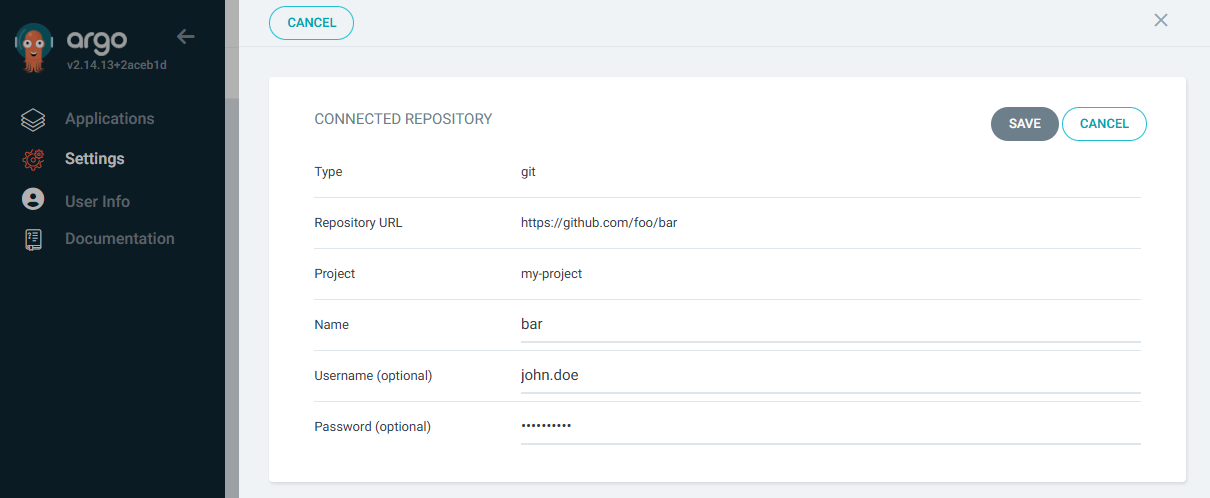Viewport: 1210px width, 498px height.
Task: Cancel editing next to the SAVE button
Action: (1104, 124)
